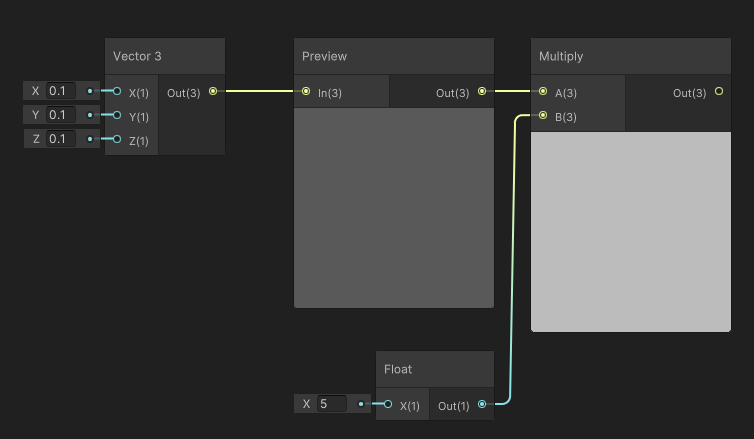Click the X(1) input port on Vector 3
Screen dimensions: 754x439
click(117, 91)
